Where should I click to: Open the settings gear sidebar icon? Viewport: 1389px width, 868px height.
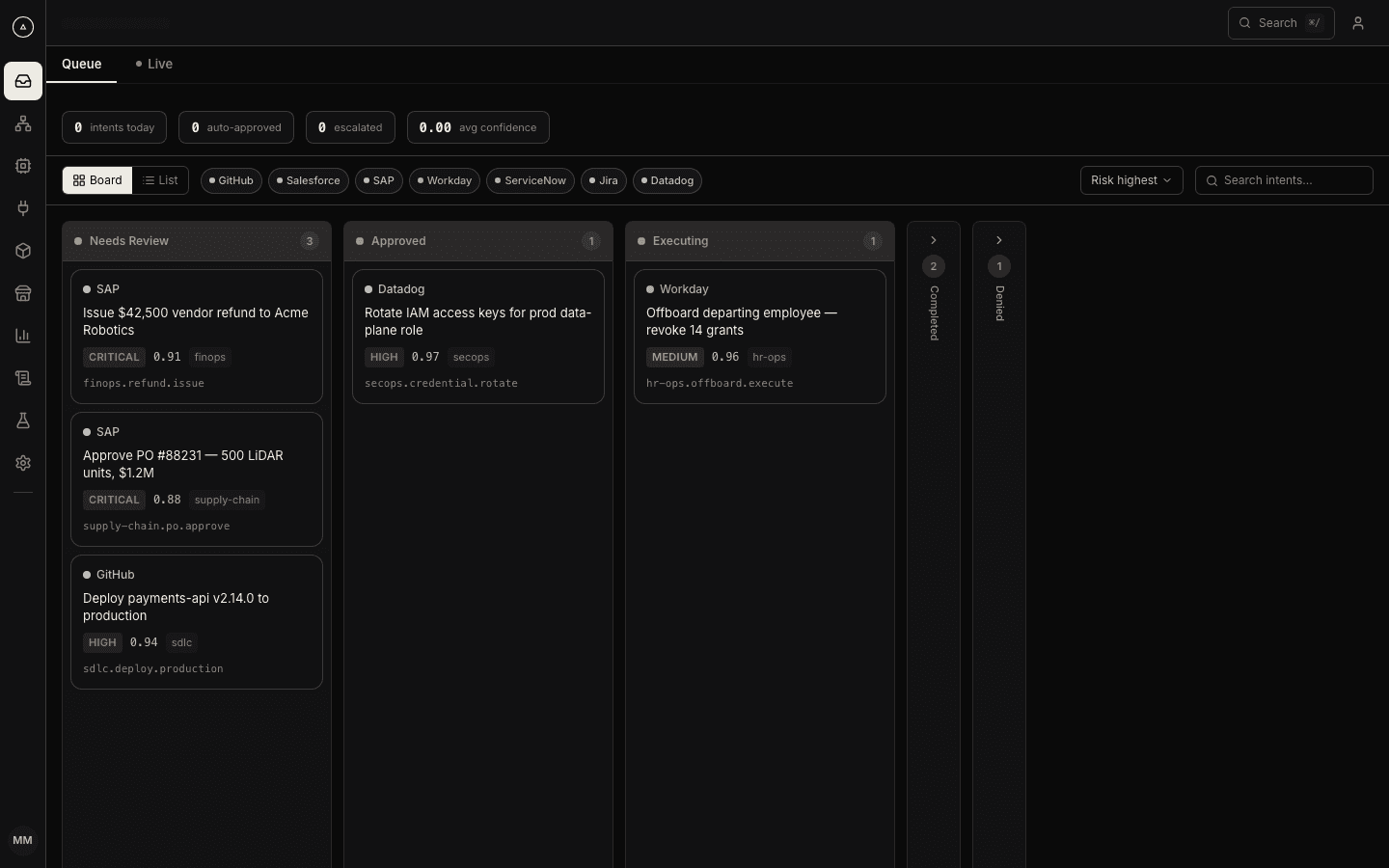point(23,463)
